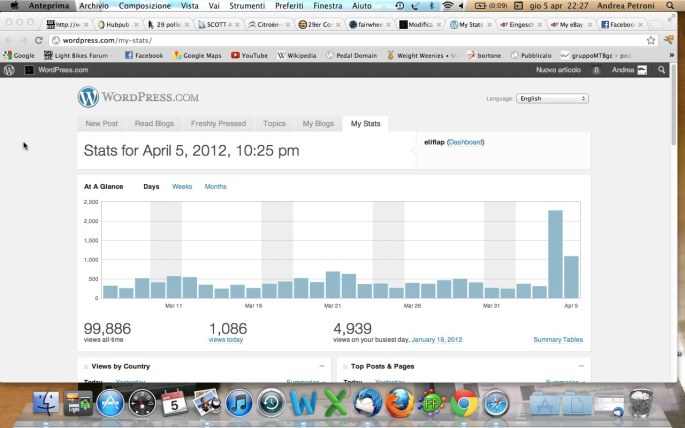Open the Summary Tables link
This screenshot has width=685, height=428.
(x=558, y=340)
